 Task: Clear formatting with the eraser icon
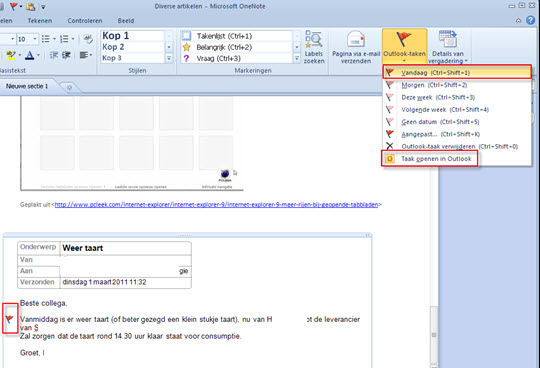88,39
